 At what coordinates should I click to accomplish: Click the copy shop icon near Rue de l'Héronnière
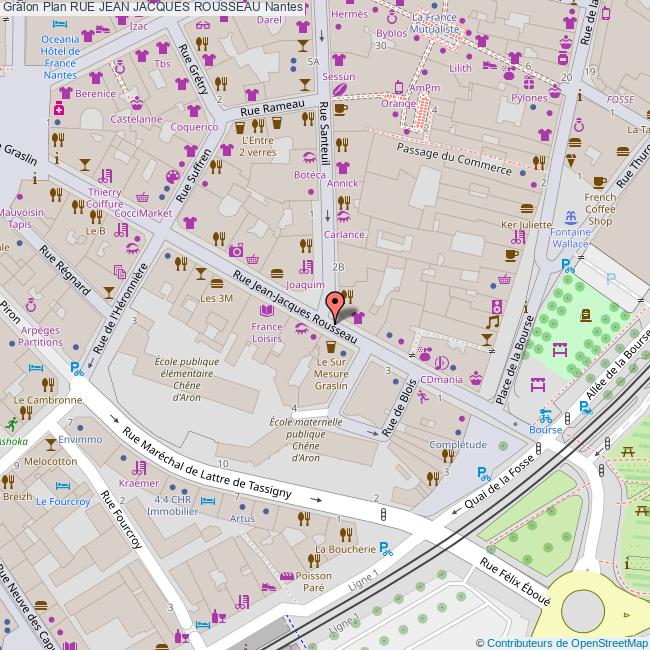pos(120,272)
